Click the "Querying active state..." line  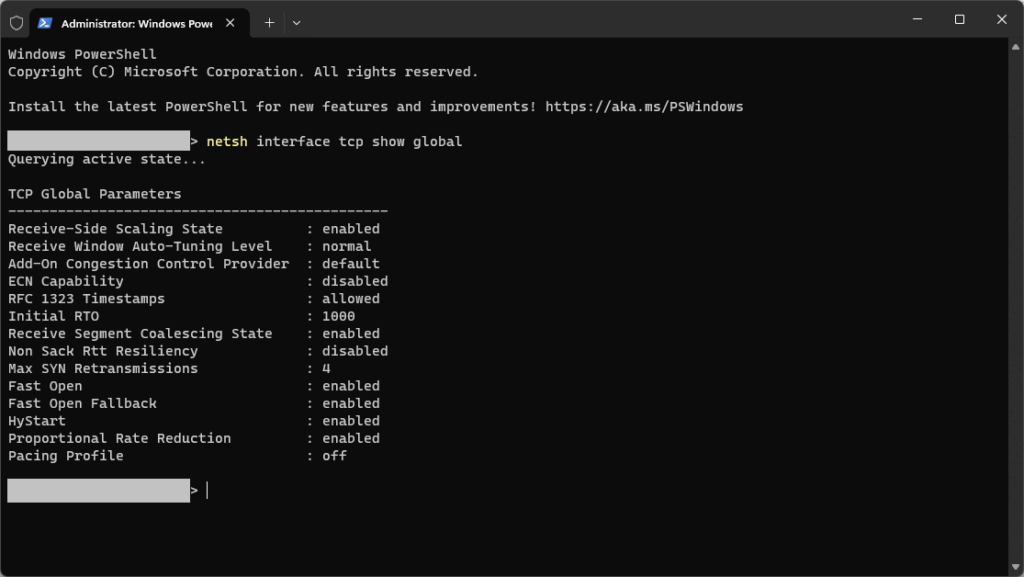coord(107,159)
